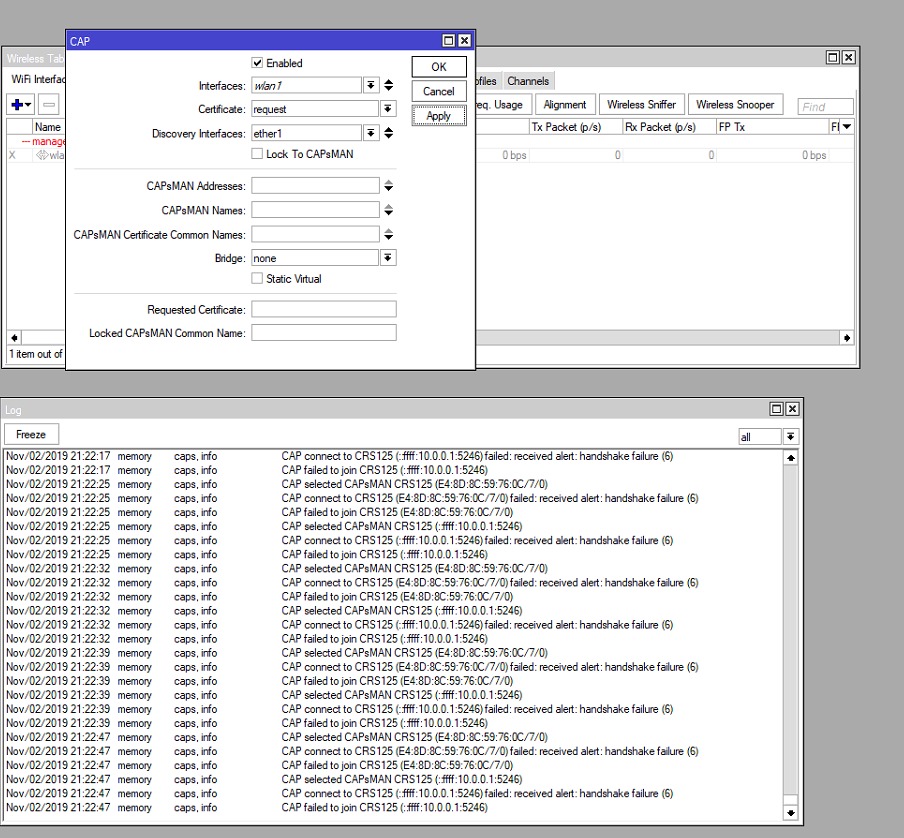The height and width of the screenshot is (838, 904).
Task: Click the minus remove button in Wireless Tables
Action: click(49, 105)
